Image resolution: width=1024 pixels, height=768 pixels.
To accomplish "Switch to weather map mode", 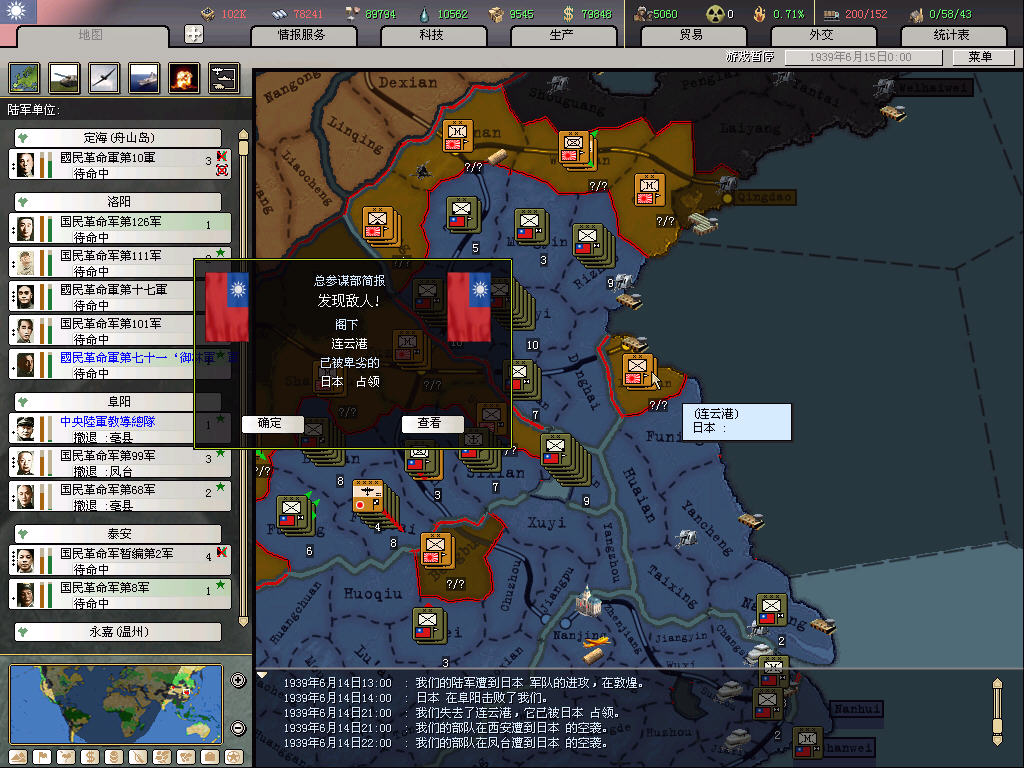I will (66, 757).
